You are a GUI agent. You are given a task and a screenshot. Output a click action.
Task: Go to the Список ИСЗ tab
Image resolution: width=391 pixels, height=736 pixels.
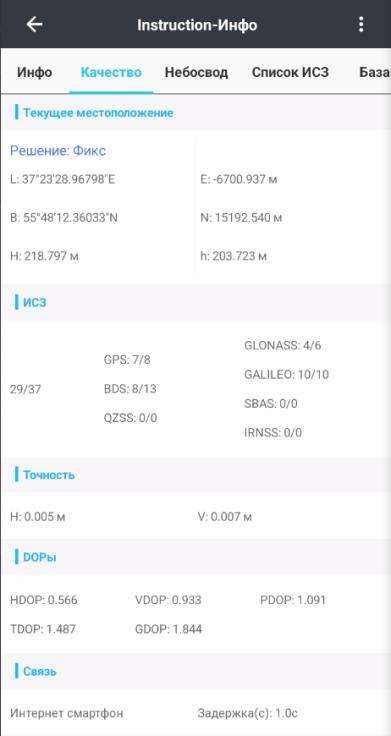pyautogui.click(x=290, y=72)
